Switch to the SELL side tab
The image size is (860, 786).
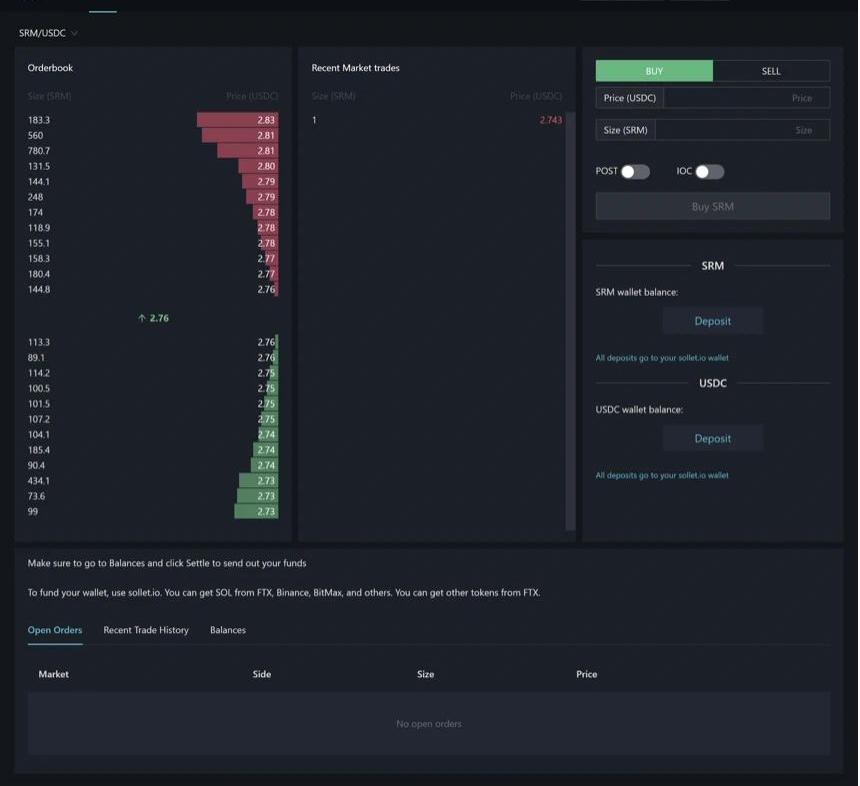[x=771, y=71]
